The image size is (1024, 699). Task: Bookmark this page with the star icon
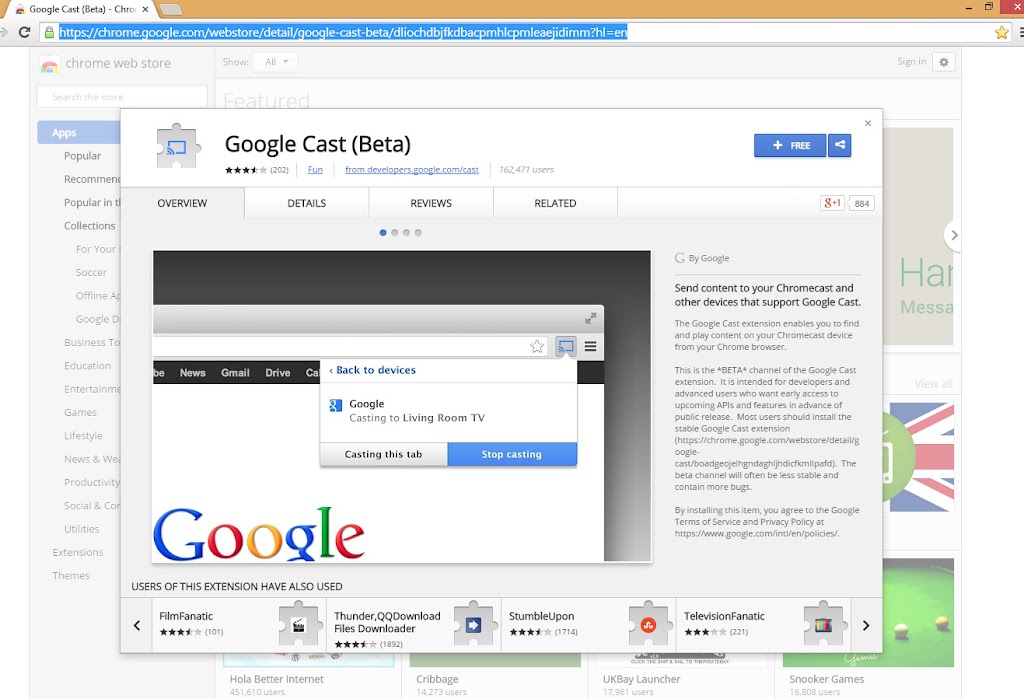tap(1001, 32)
